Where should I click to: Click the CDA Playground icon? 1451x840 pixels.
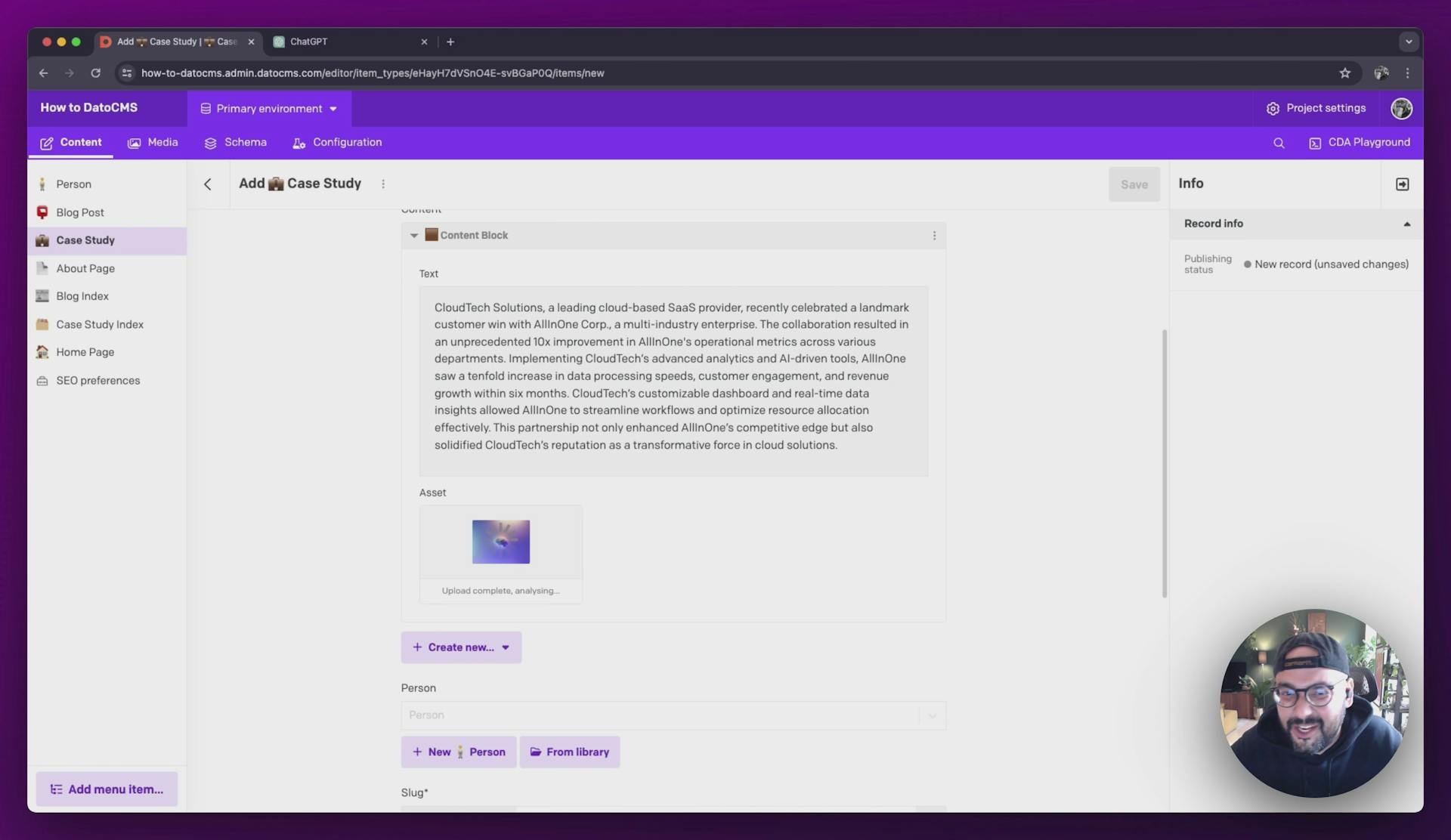[1315, 143]
